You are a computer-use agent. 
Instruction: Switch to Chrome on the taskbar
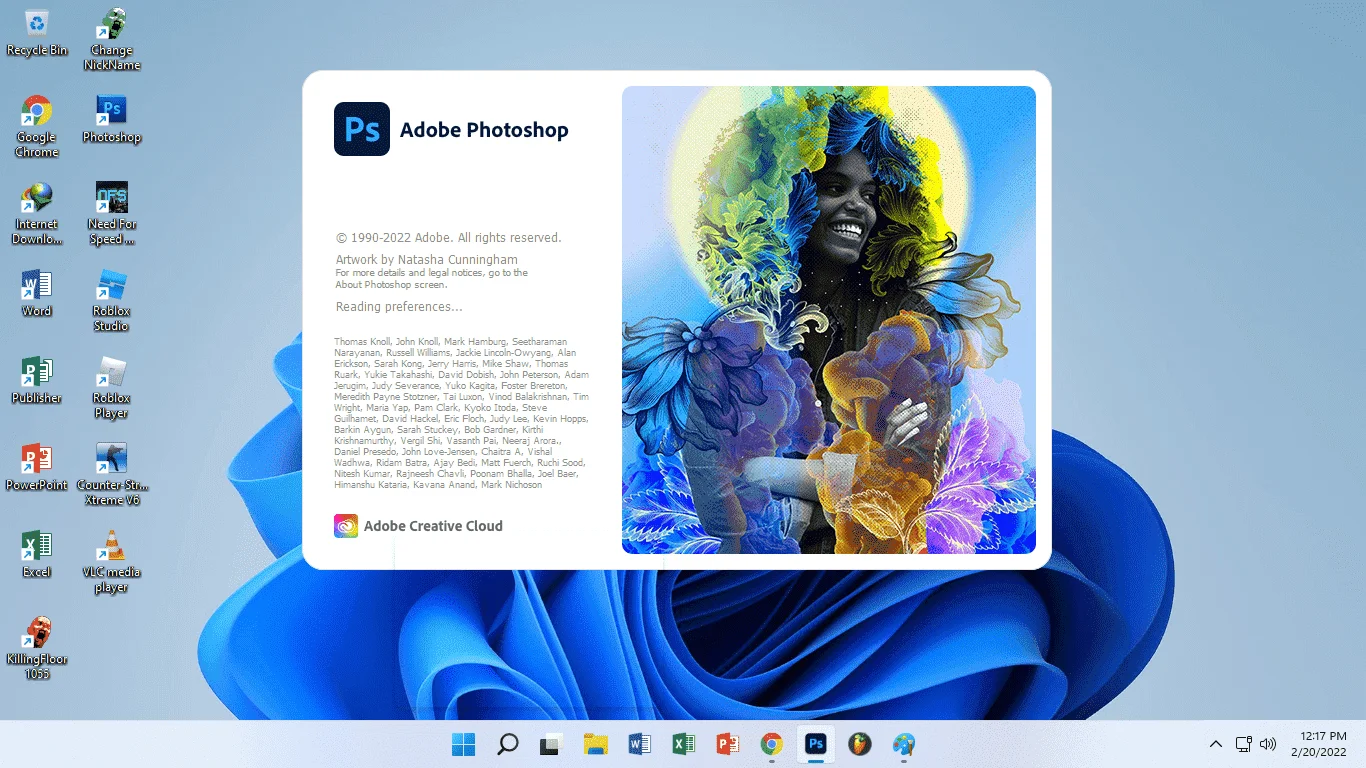771,744
